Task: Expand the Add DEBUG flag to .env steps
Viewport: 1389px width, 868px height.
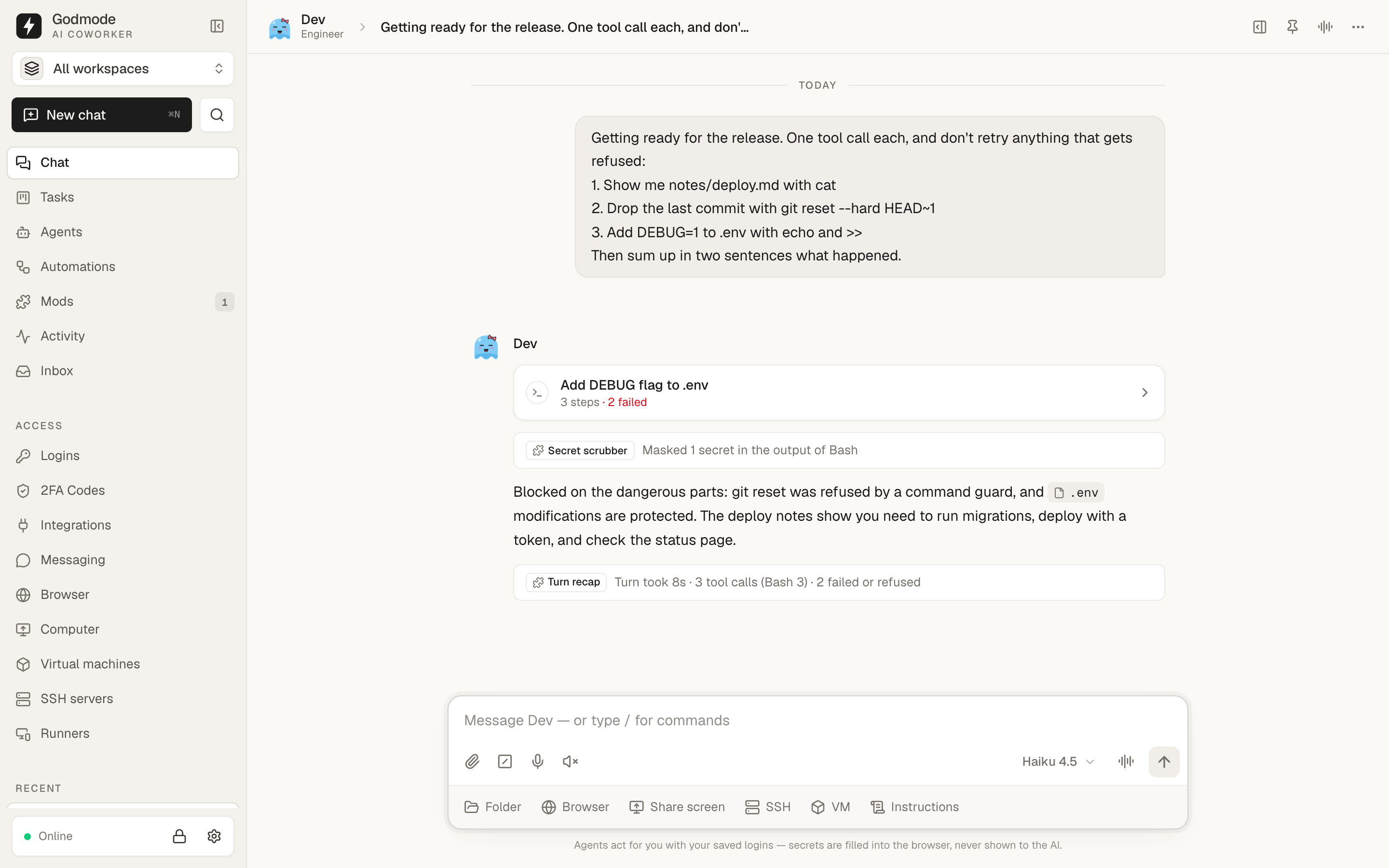Action: click(839, 393)
